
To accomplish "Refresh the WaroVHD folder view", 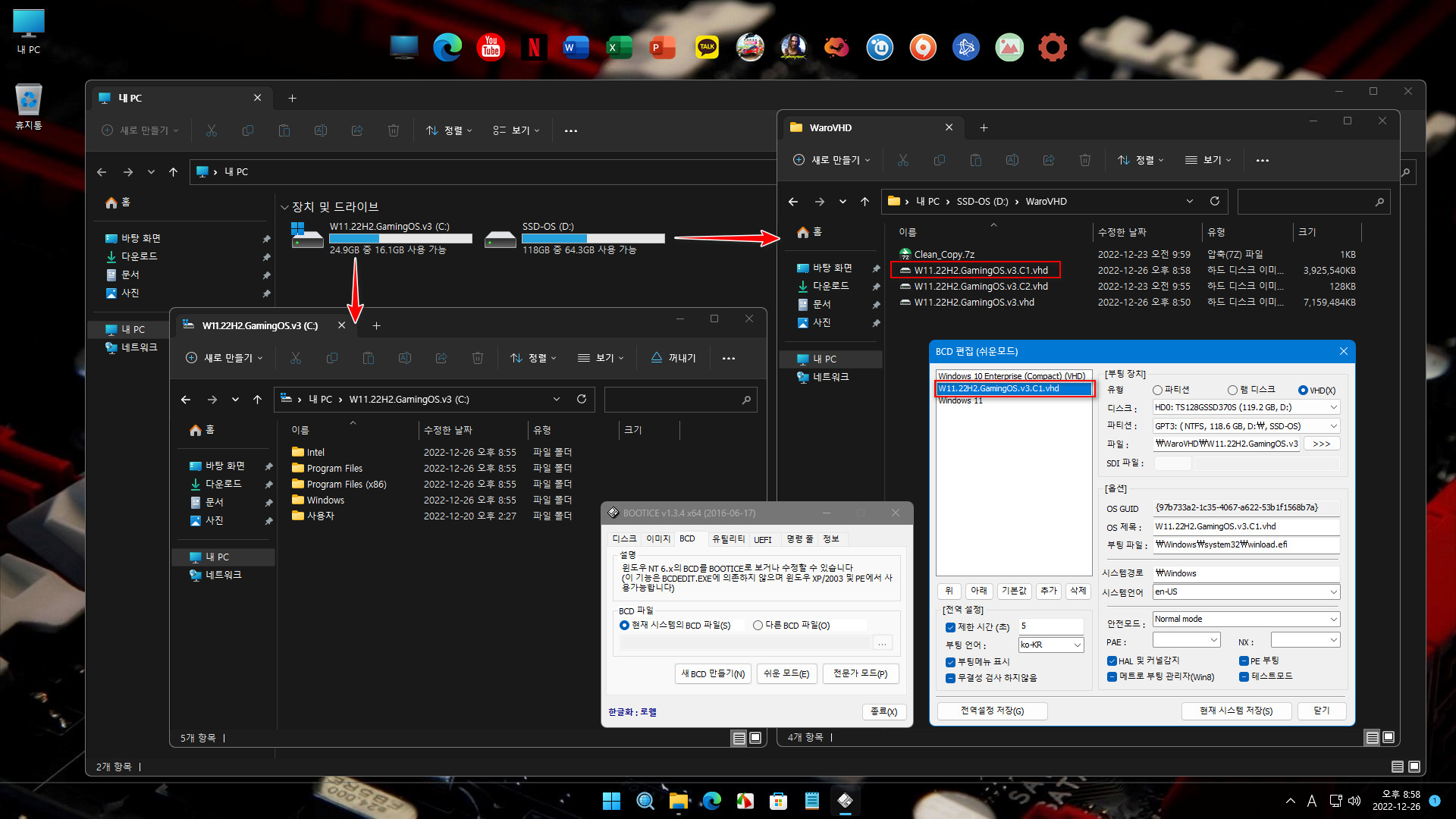I will coord(1214,201).
